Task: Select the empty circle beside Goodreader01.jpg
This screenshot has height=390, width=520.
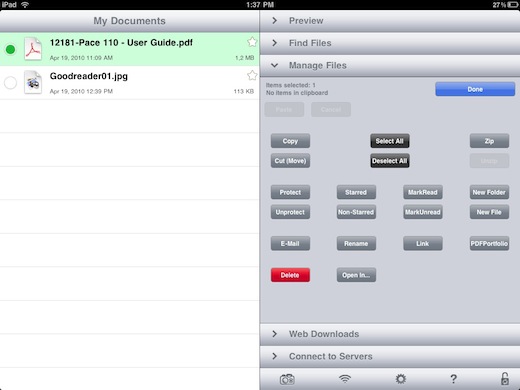Action: (x=10, y=83)
